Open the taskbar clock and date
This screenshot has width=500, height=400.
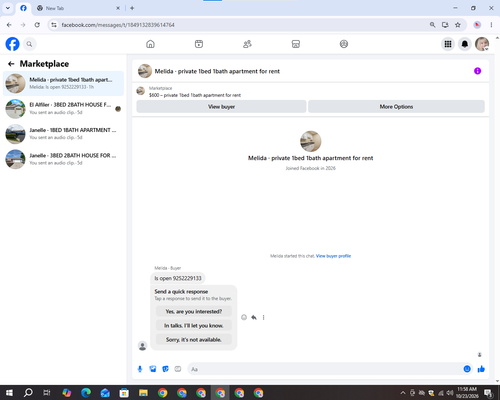coord(467,393)
